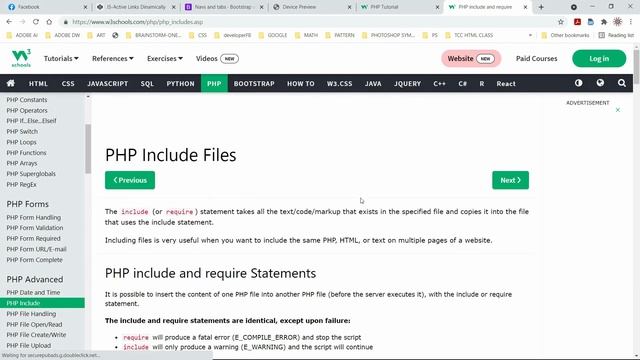
Task: Click browser home button
Action: [x=49, y=22]
